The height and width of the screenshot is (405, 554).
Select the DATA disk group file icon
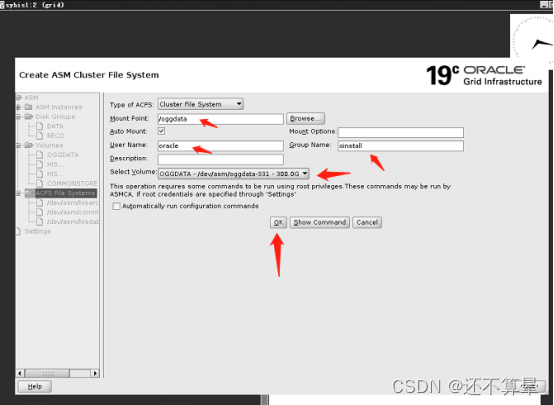(40, 126)
